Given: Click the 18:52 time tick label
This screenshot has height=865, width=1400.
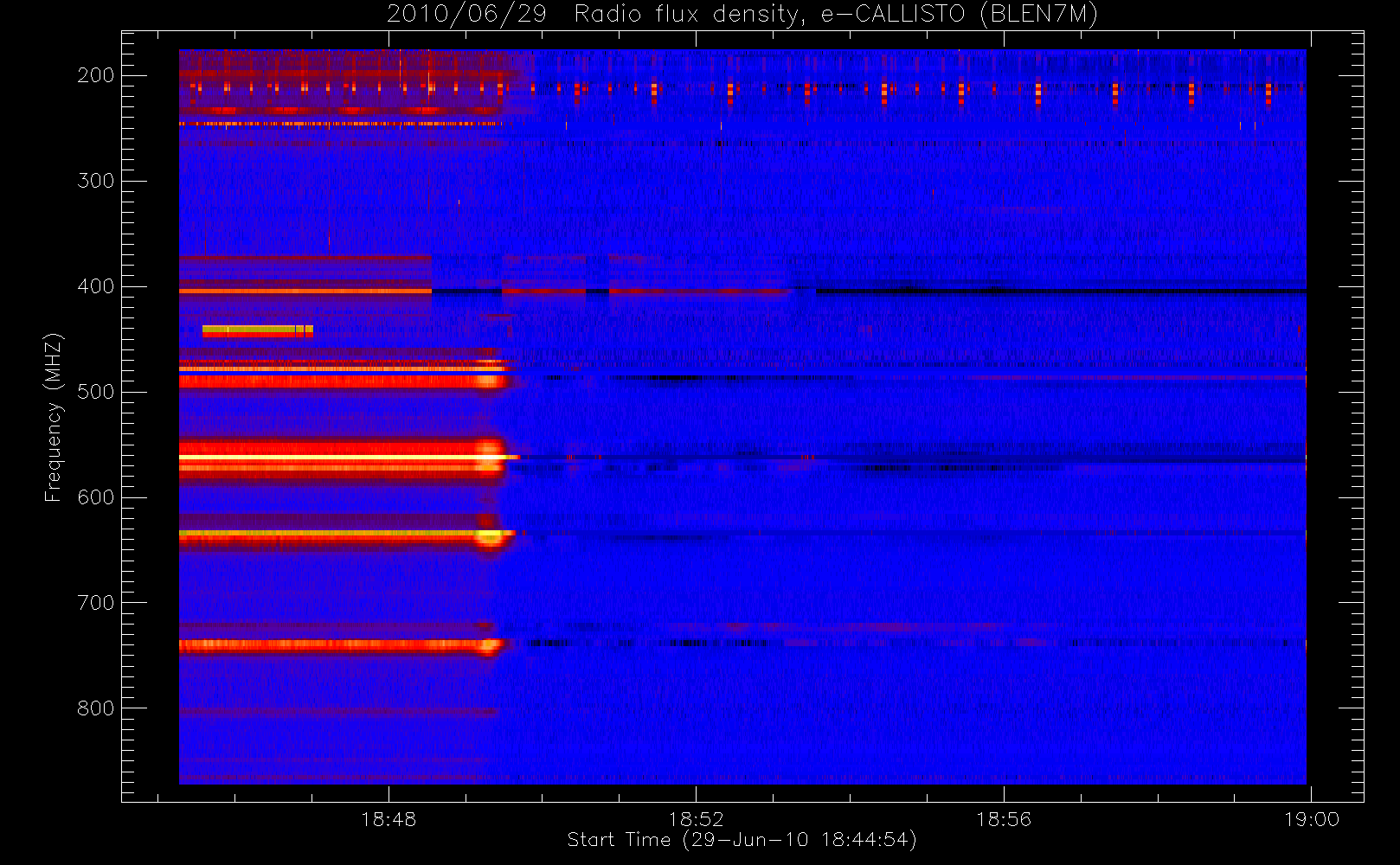Looking at the screenshot, I should tap(696, 819).
